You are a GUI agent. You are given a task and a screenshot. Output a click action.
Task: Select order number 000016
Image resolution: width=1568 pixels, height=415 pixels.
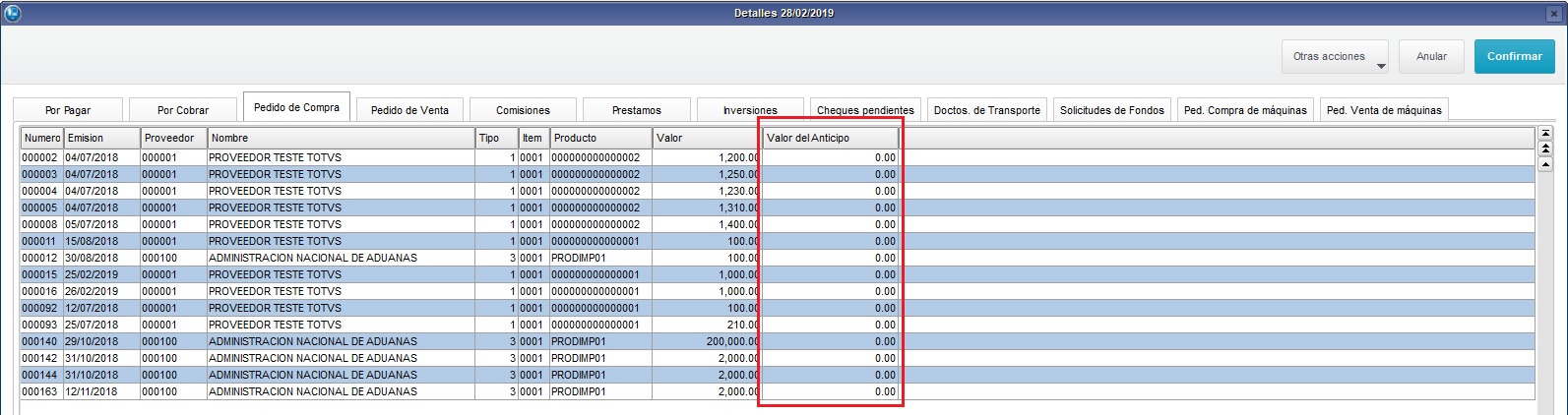40,291
